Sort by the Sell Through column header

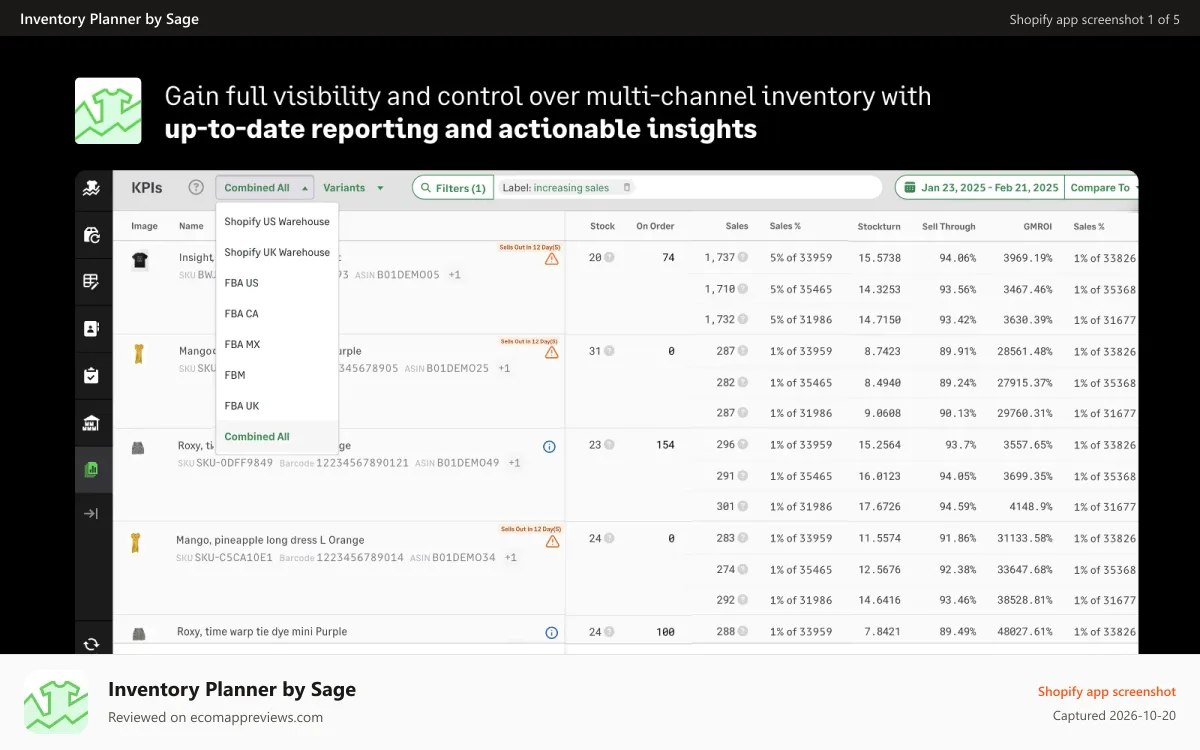coord(948,226)
